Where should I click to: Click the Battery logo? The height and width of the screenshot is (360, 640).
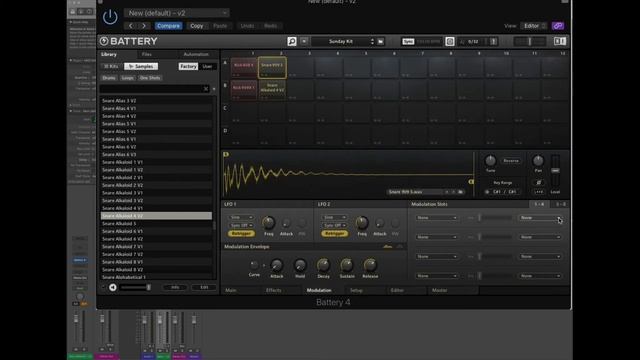[129, 41]
